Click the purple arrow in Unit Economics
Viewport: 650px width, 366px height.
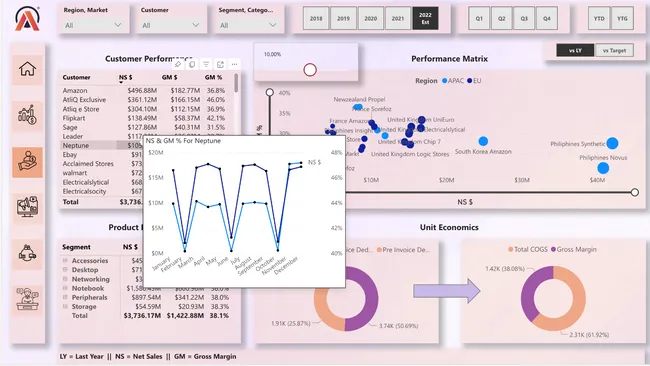click(447, 291)
